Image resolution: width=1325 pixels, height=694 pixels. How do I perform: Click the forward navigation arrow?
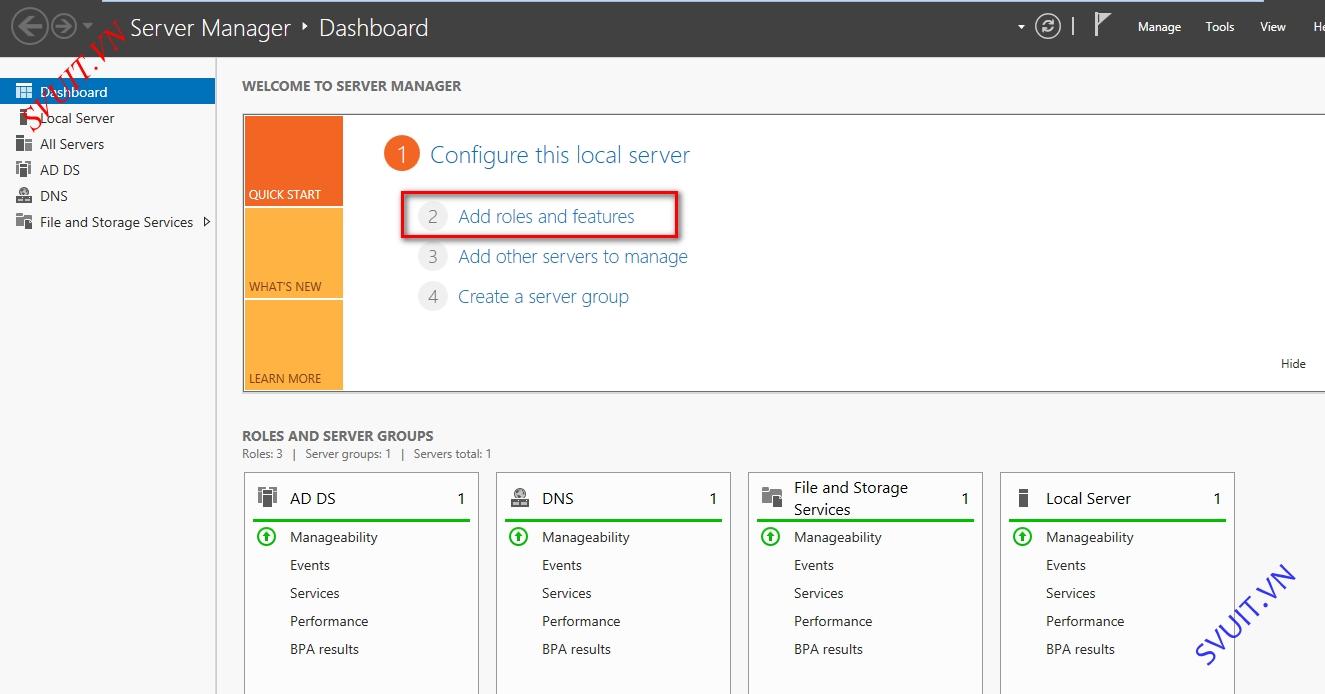[x=63, y=26]
